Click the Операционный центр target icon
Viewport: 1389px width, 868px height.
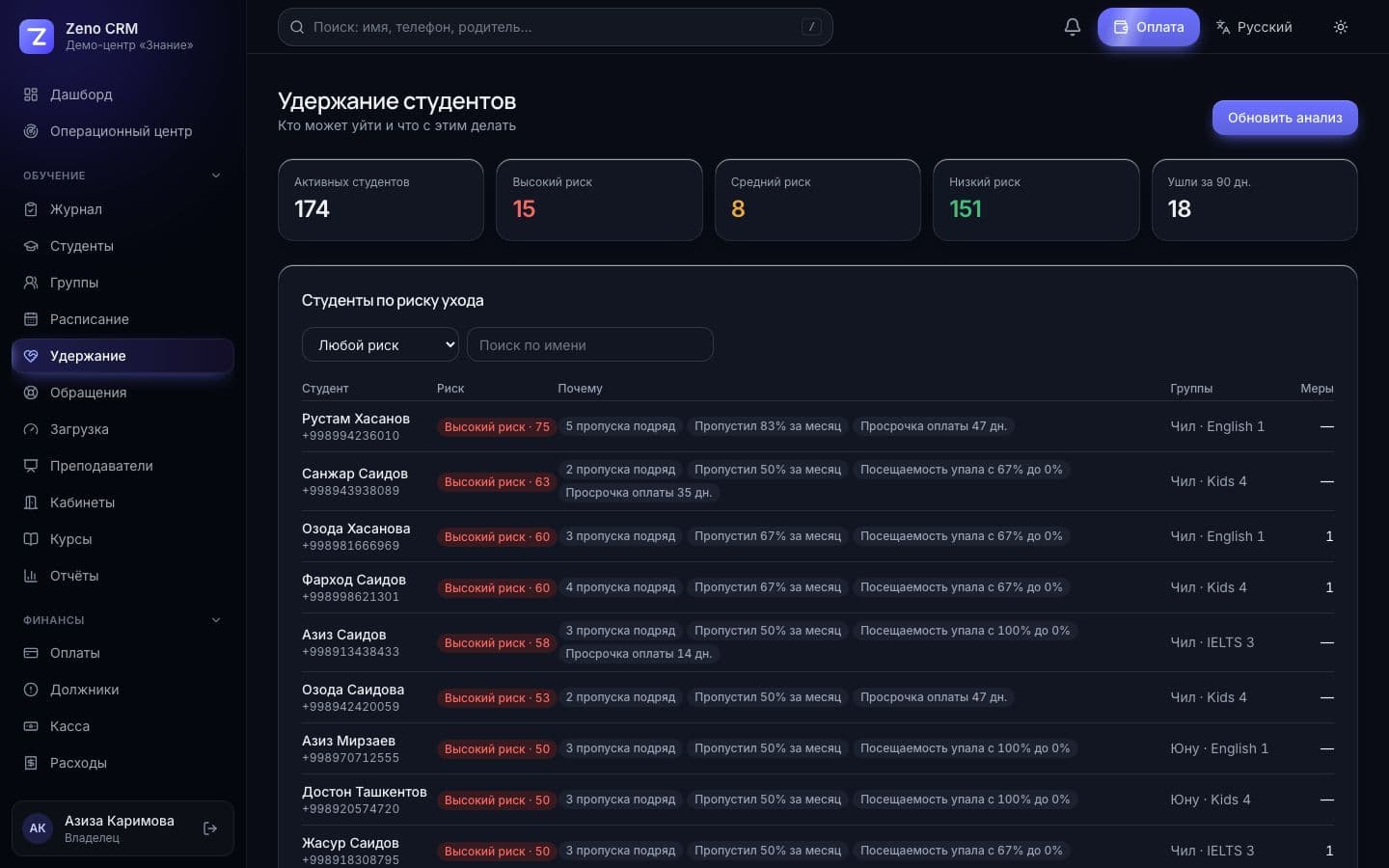31,131
